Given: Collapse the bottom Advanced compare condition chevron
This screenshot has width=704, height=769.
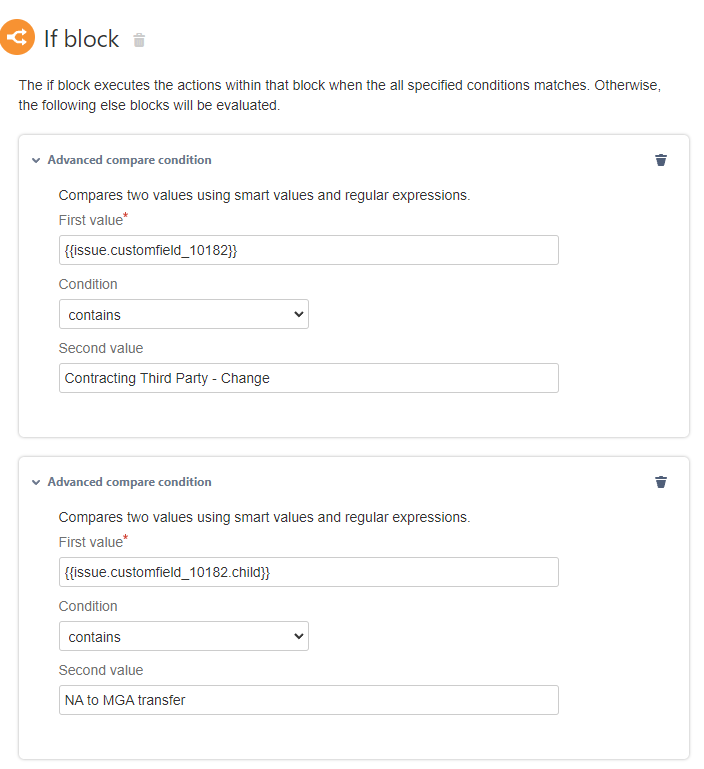Looking at the screenshot, I should pyautogui.click(x=36, y=482).
